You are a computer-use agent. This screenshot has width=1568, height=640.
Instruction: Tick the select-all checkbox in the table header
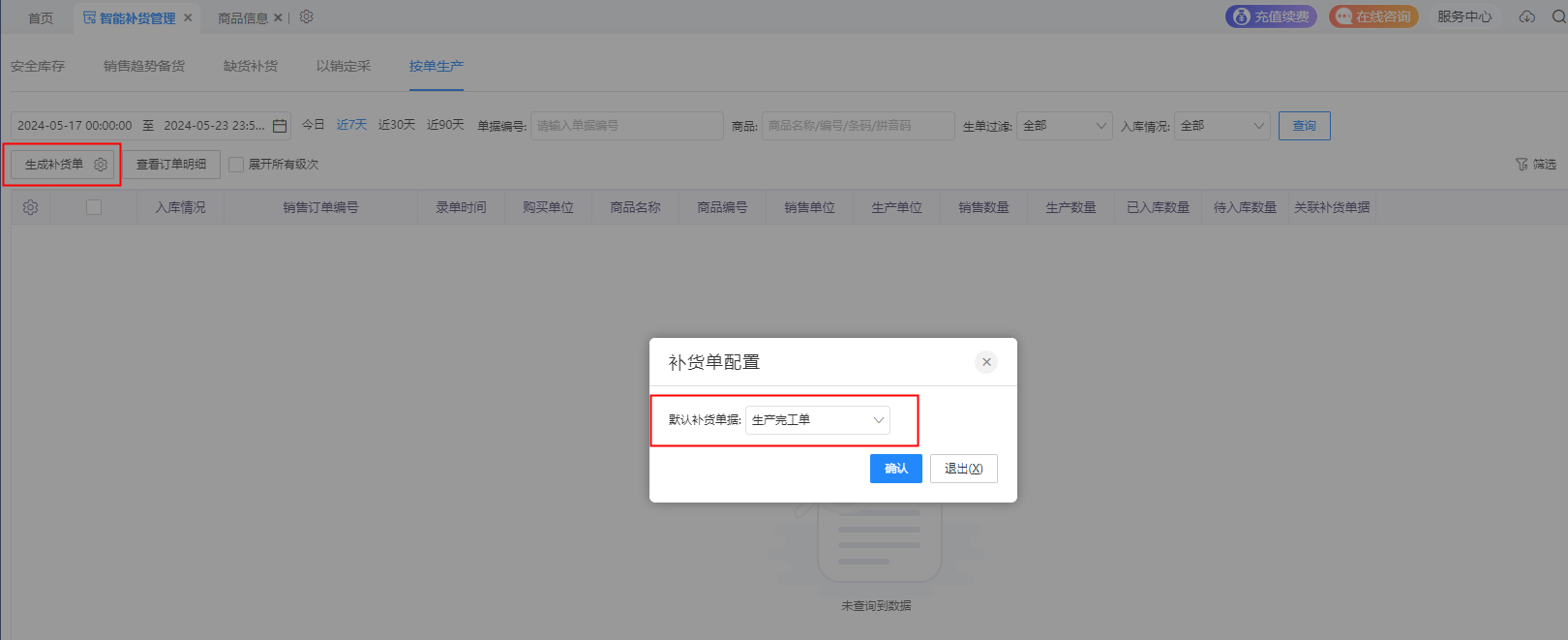[x=94, y=207]
